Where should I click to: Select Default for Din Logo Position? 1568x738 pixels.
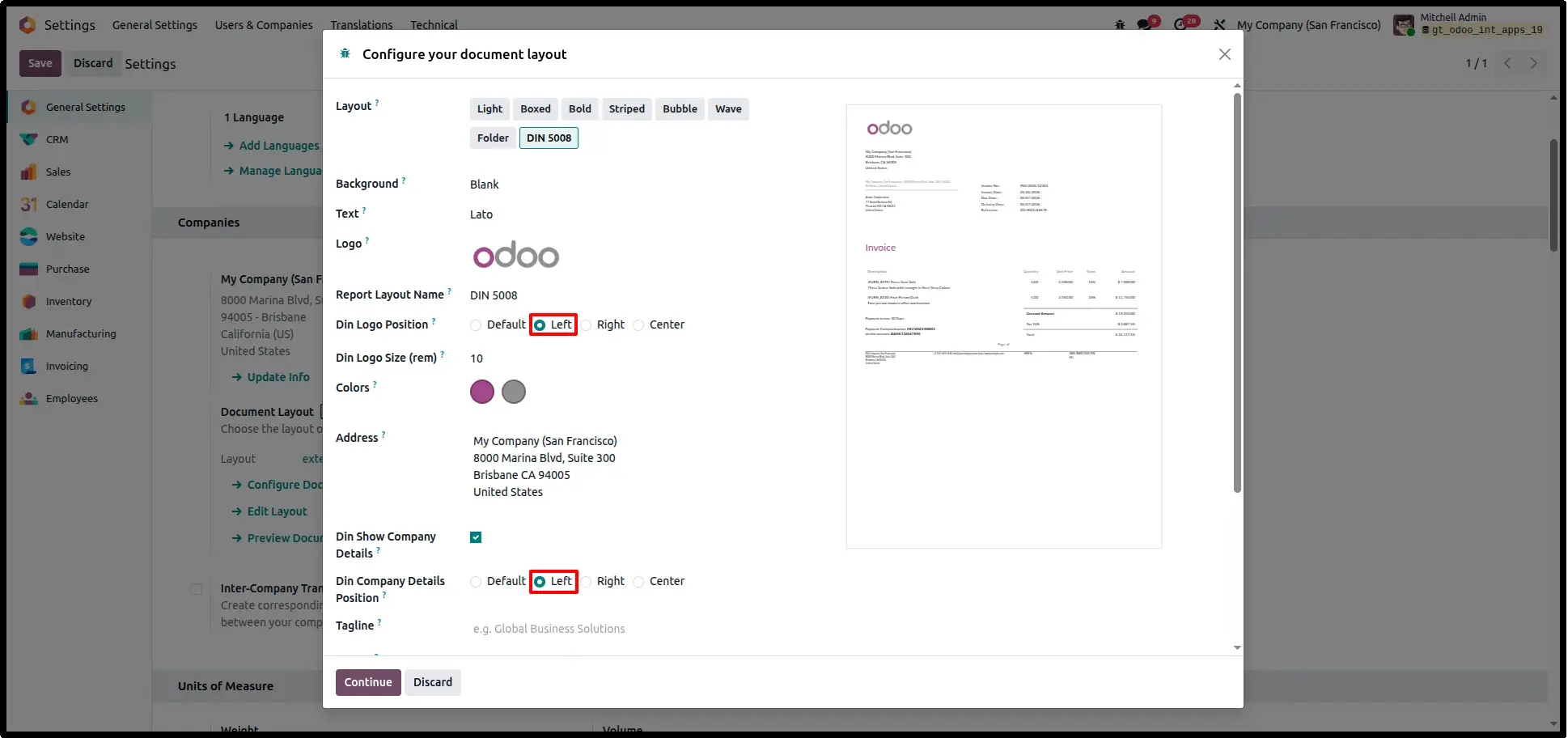coord(476,325)
